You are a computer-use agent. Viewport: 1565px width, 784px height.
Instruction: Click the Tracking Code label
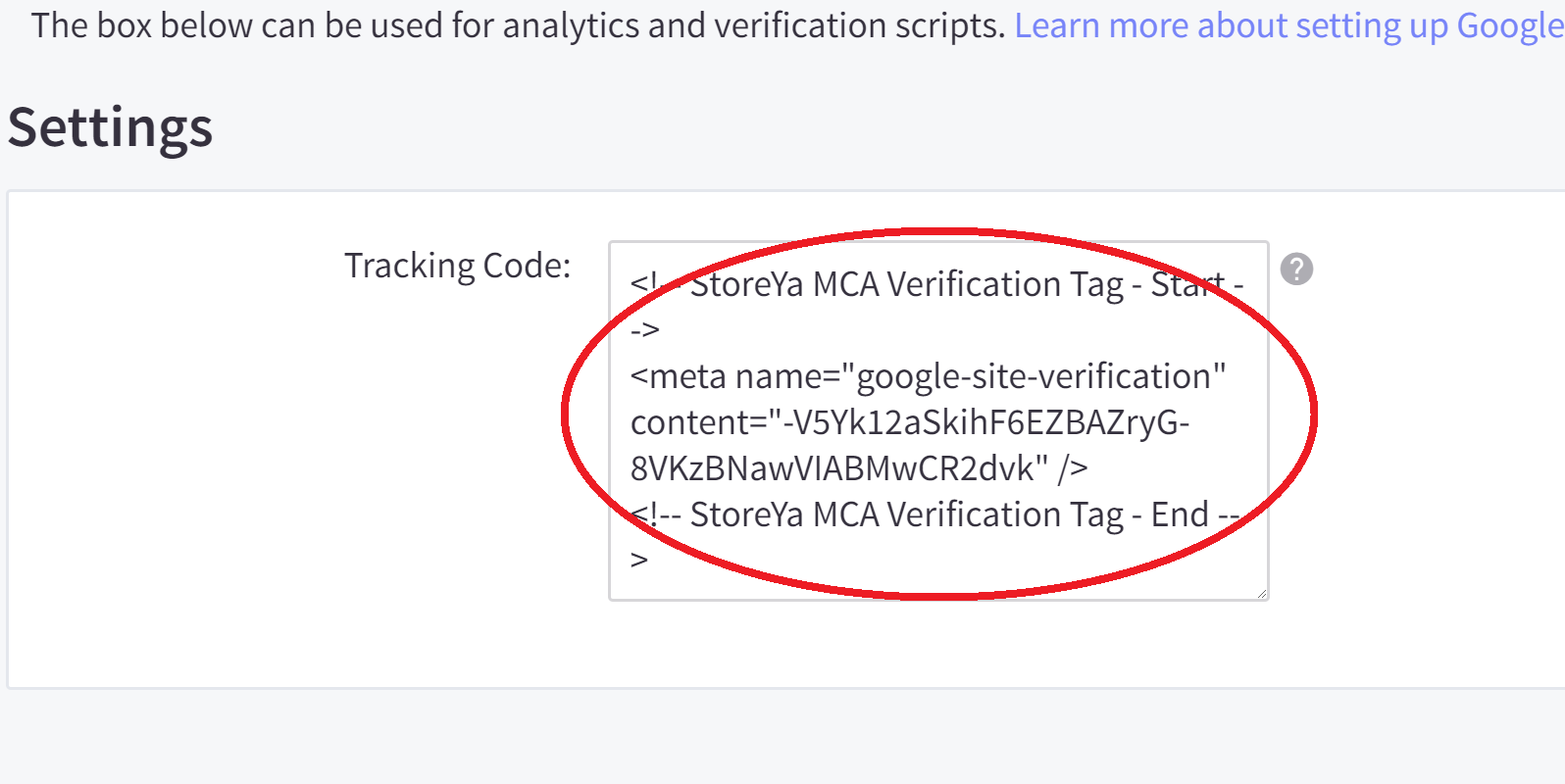pyautogui.click(x=457, y=266)
